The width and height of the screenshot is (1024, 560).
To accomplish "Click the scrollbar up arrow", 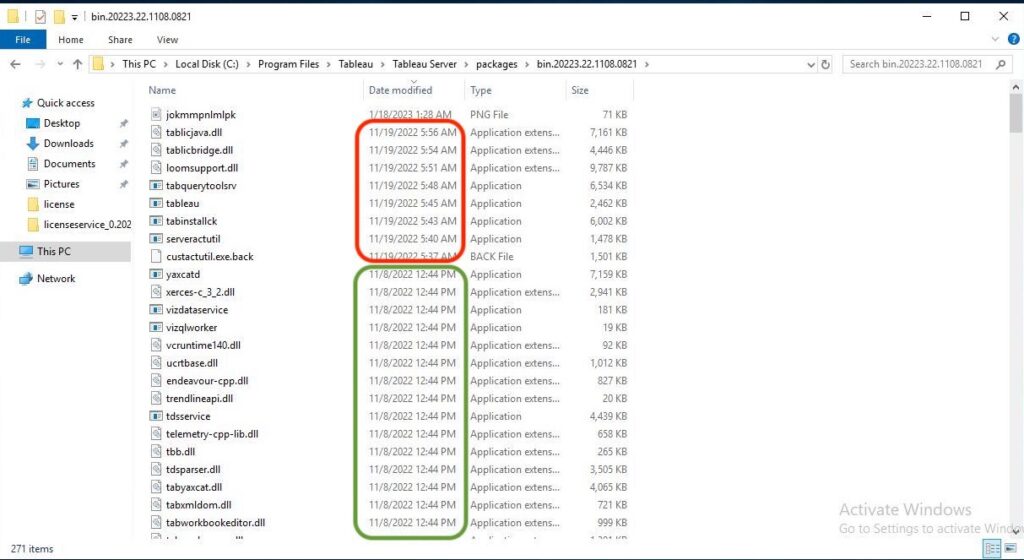I will pyautogui.click(x=1016, y=87).
